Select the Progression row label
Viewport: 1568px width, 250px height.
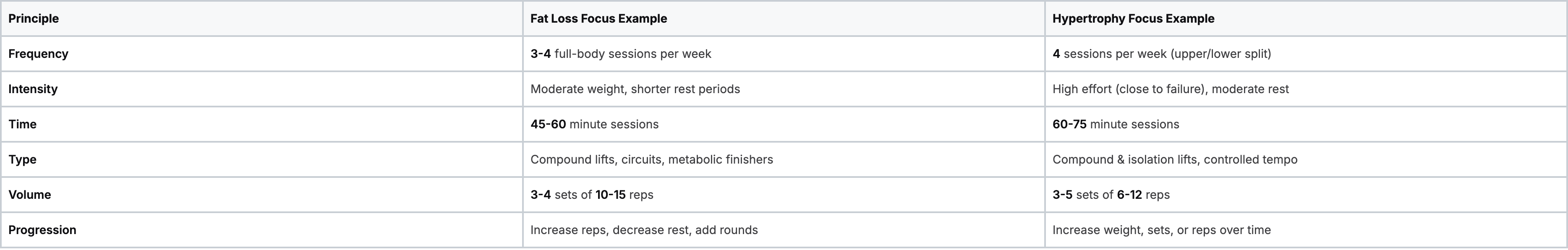(43, 231)
